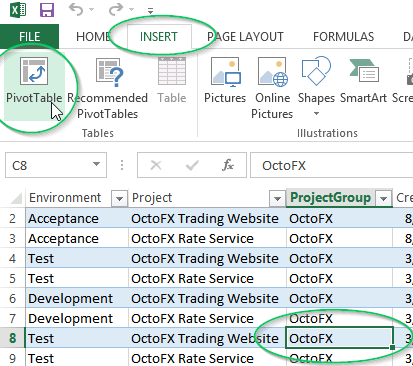
Task: Click the Undo arrow
Action: coord(76,10)
